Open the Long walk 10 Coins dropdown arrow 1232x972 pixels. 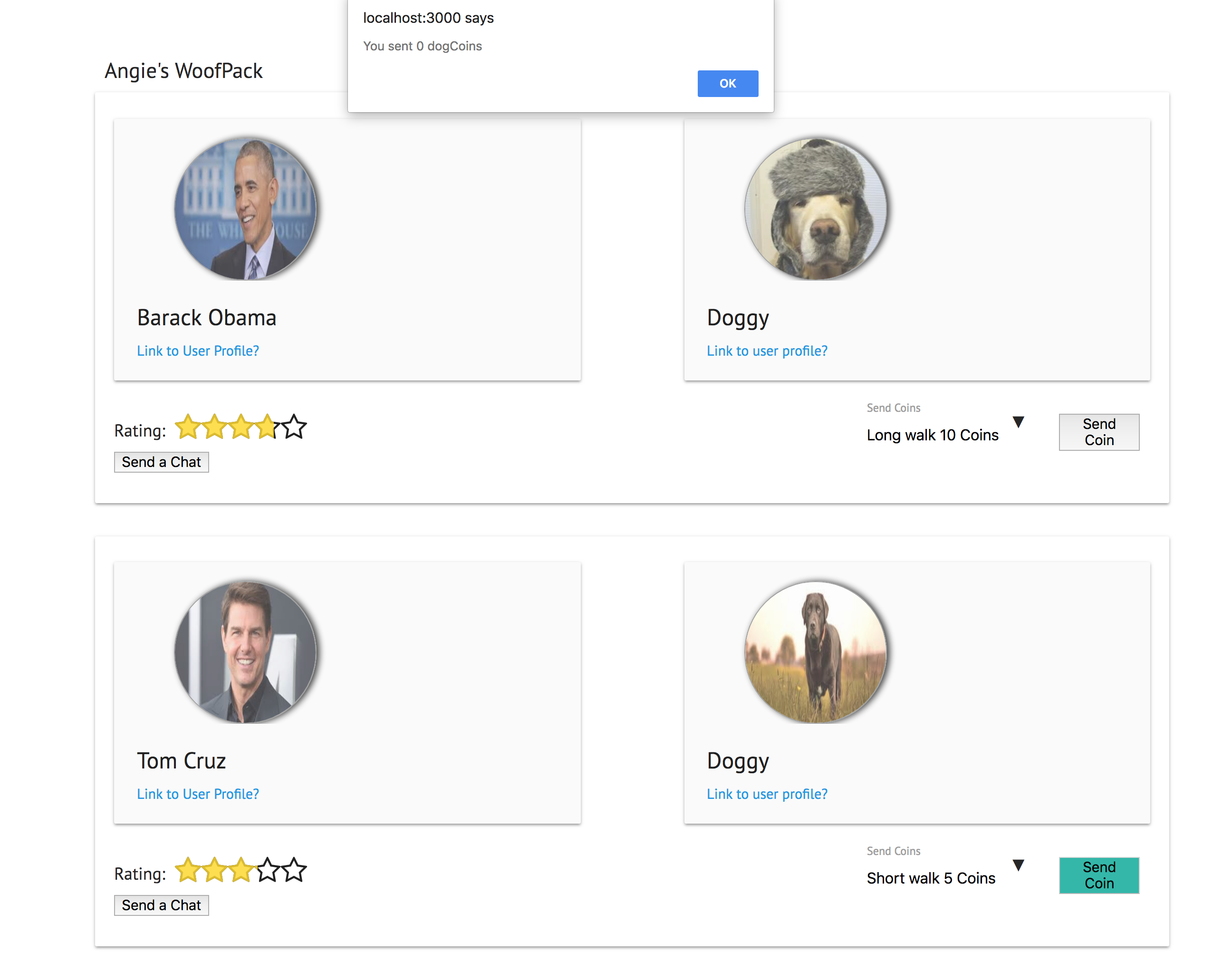pos(1018,422)
